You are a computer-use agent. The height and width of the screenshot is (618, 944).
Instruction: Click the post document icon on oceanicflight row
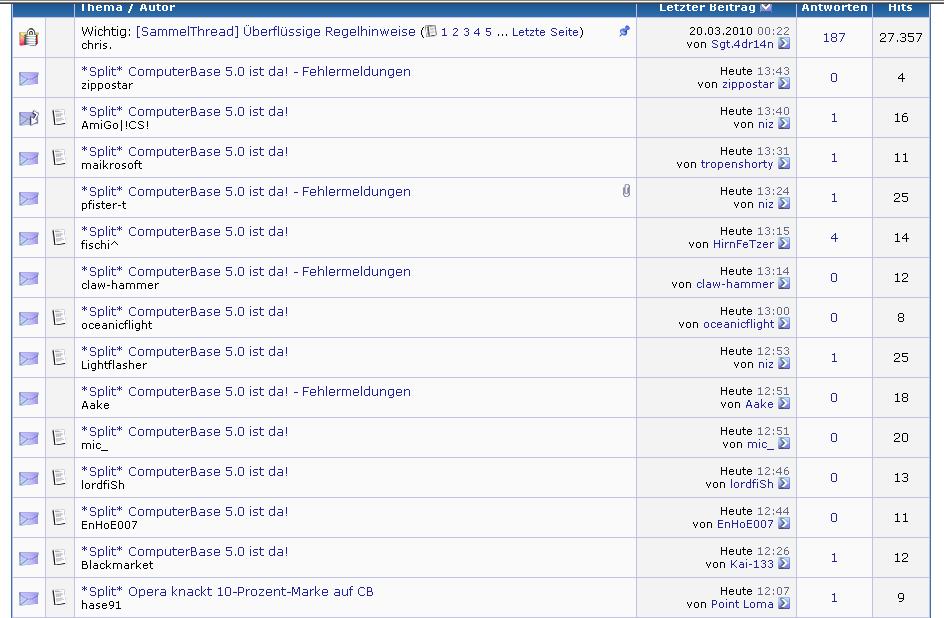(59, 317)
